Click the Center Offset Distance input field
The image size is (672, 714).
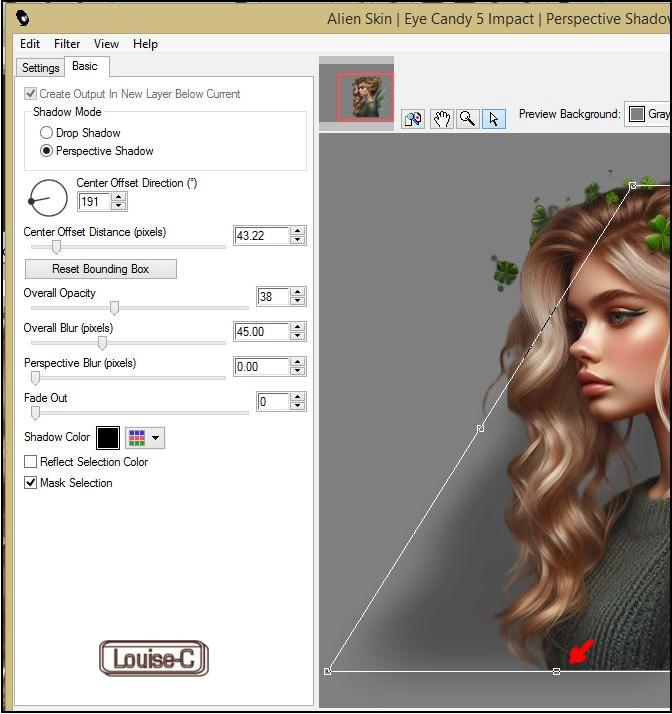pyautogui.click(x=262, y=235)
